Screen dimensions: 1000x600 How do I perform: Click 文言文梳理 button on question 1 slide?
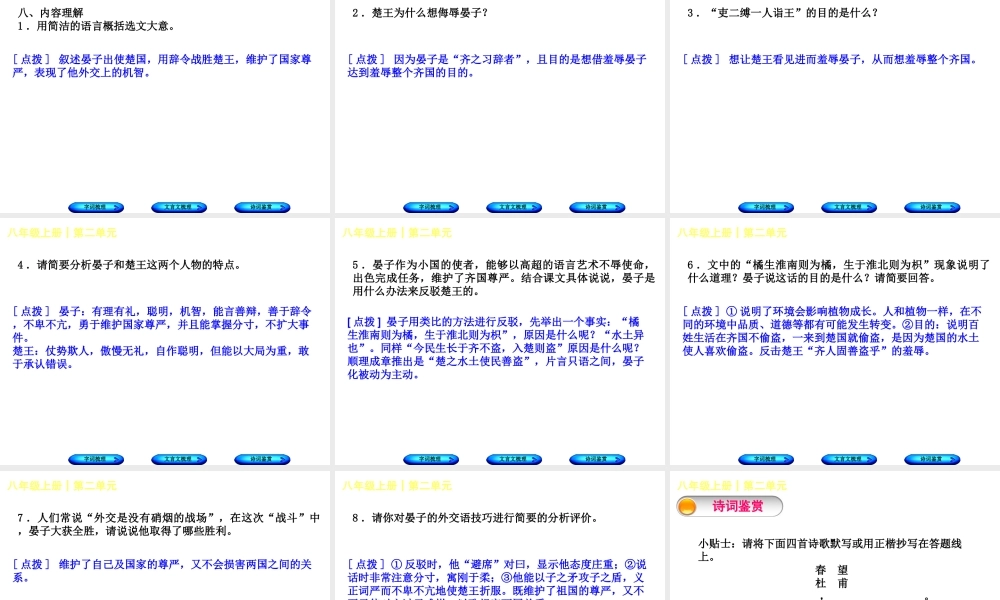179,207
